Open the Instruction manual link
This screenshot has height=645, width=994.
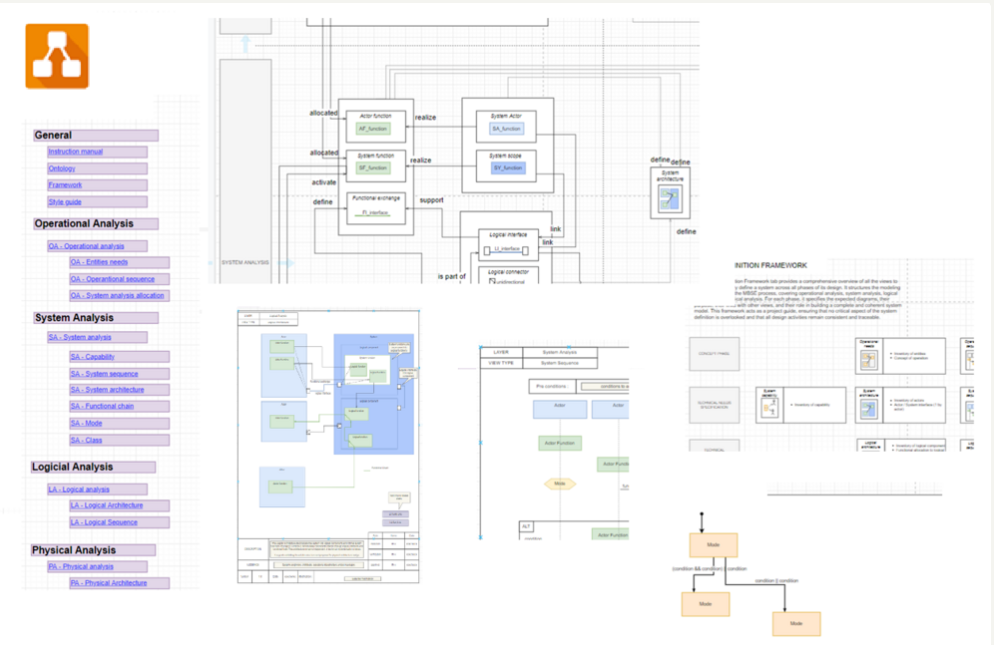click(75, 152)
